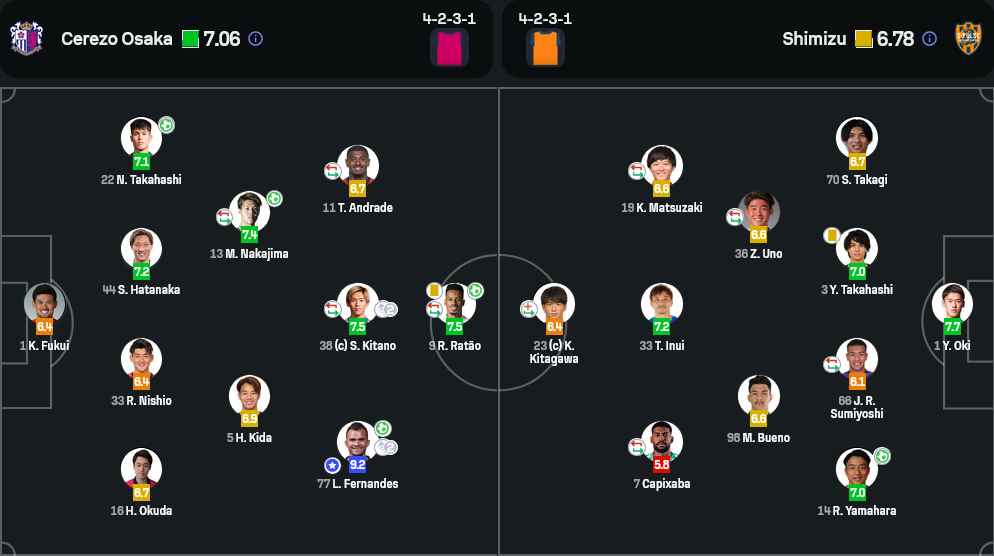Click the green square beside the 7.06 rating
The width and height of the screenshot is (994, 556).
[190, 39]
